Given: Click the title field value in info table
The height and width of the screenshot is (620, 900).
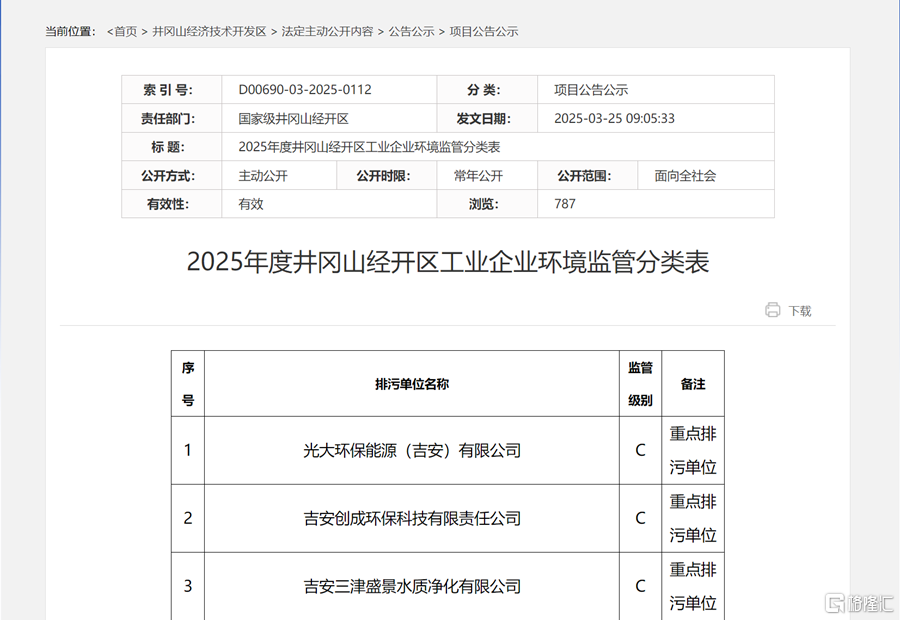Looking at the screenshot, I should 369,147.
